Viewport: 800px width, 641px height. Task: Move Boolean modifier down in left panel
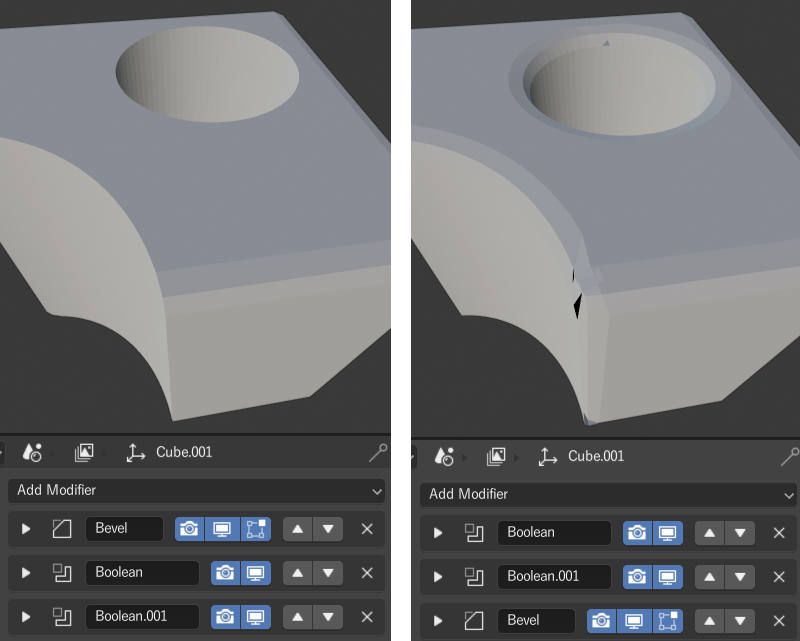(x=328, y=573)
